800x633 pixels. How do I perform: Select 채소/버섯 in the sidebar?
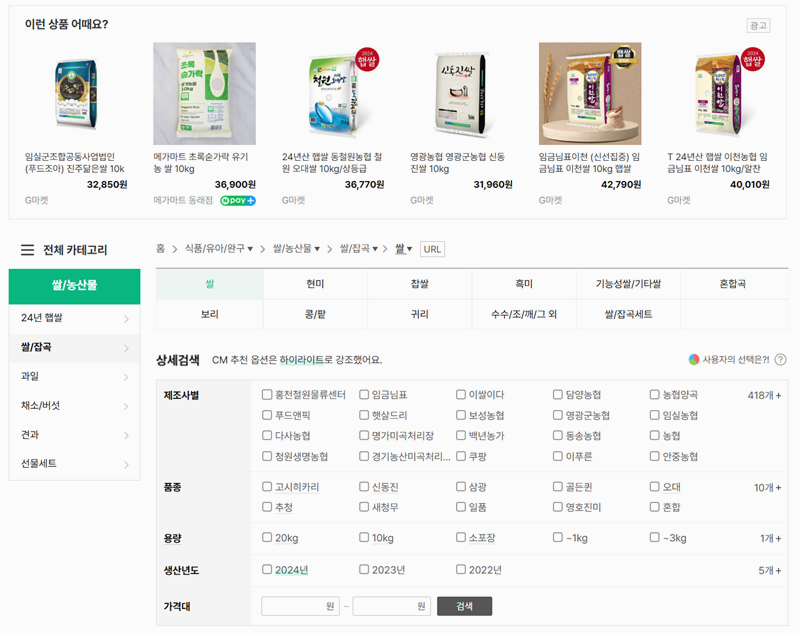click(x=74, y=406)
